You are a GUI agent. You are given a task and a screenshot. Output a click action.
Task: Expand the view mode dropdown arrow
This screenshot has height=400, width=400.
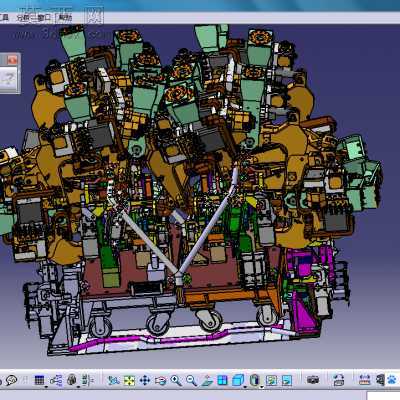click(262, 387)
